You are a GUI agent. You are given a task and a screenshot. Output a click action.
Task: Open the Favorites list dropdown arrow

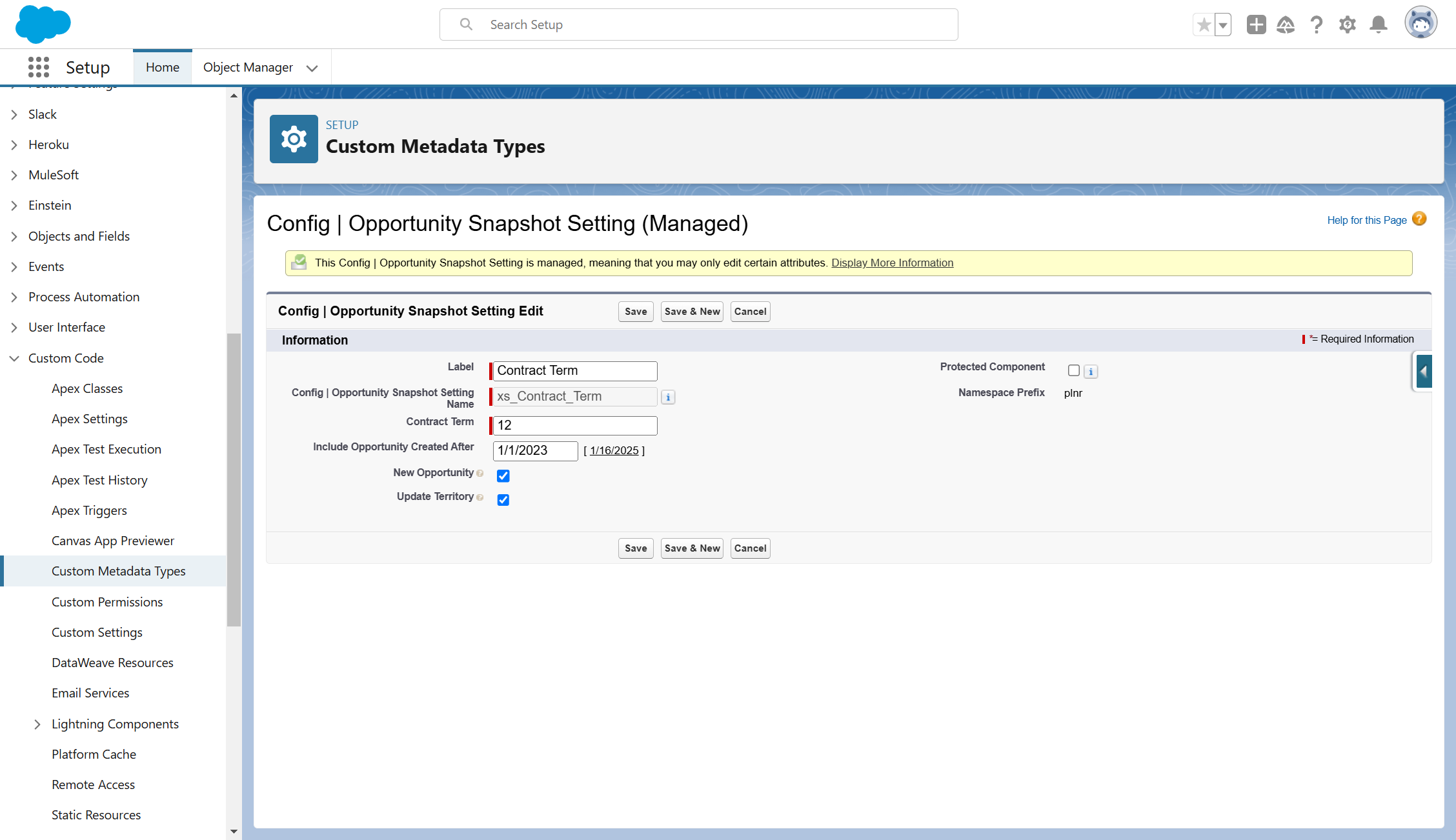[1223, 25]
